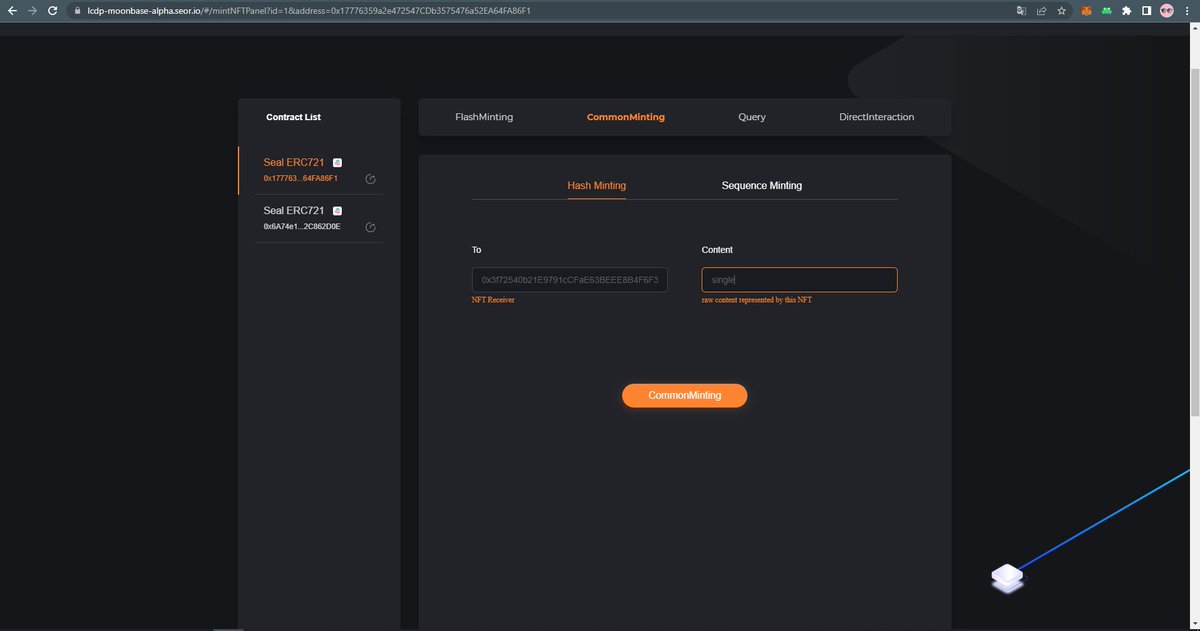Click the NFT Receiver hint text

[x=494, y=300]
